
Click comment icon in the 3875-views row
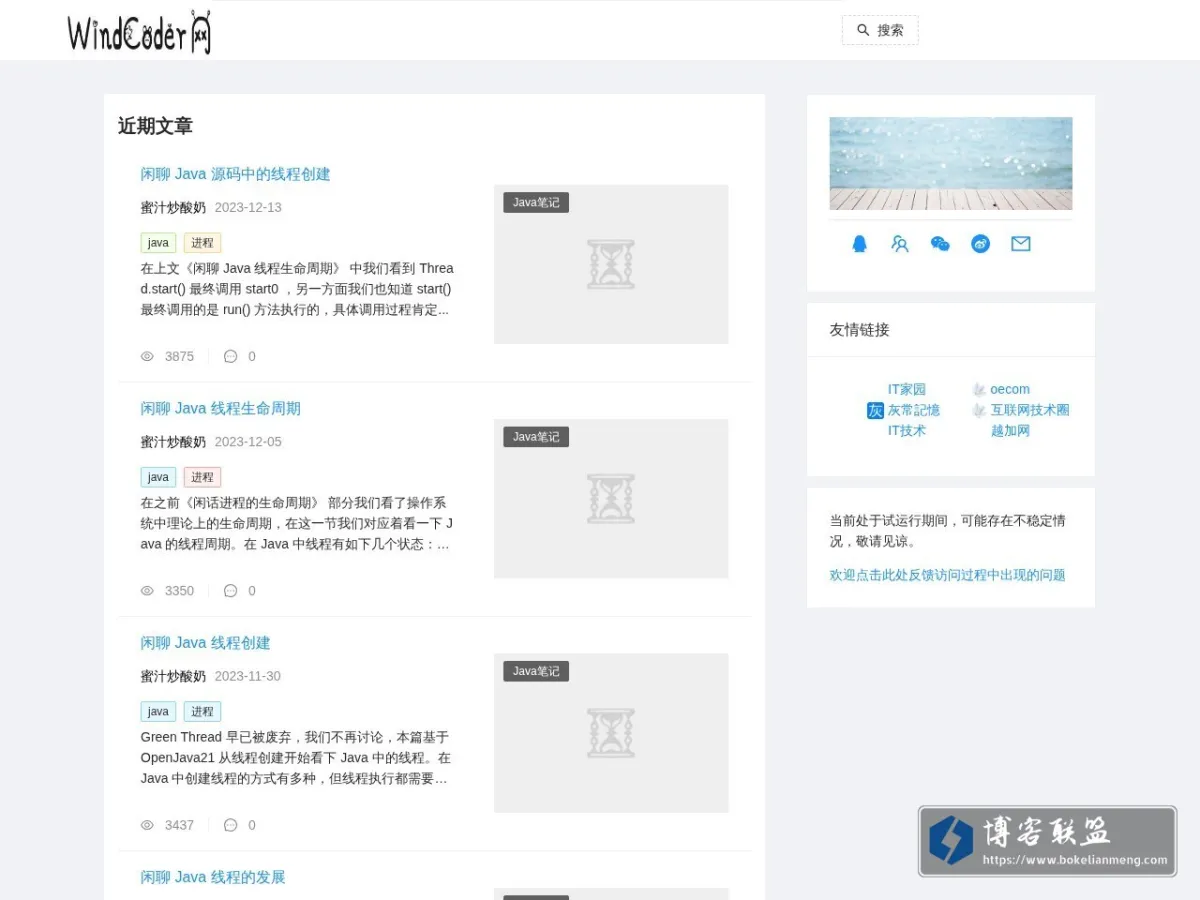pos(230,356)
